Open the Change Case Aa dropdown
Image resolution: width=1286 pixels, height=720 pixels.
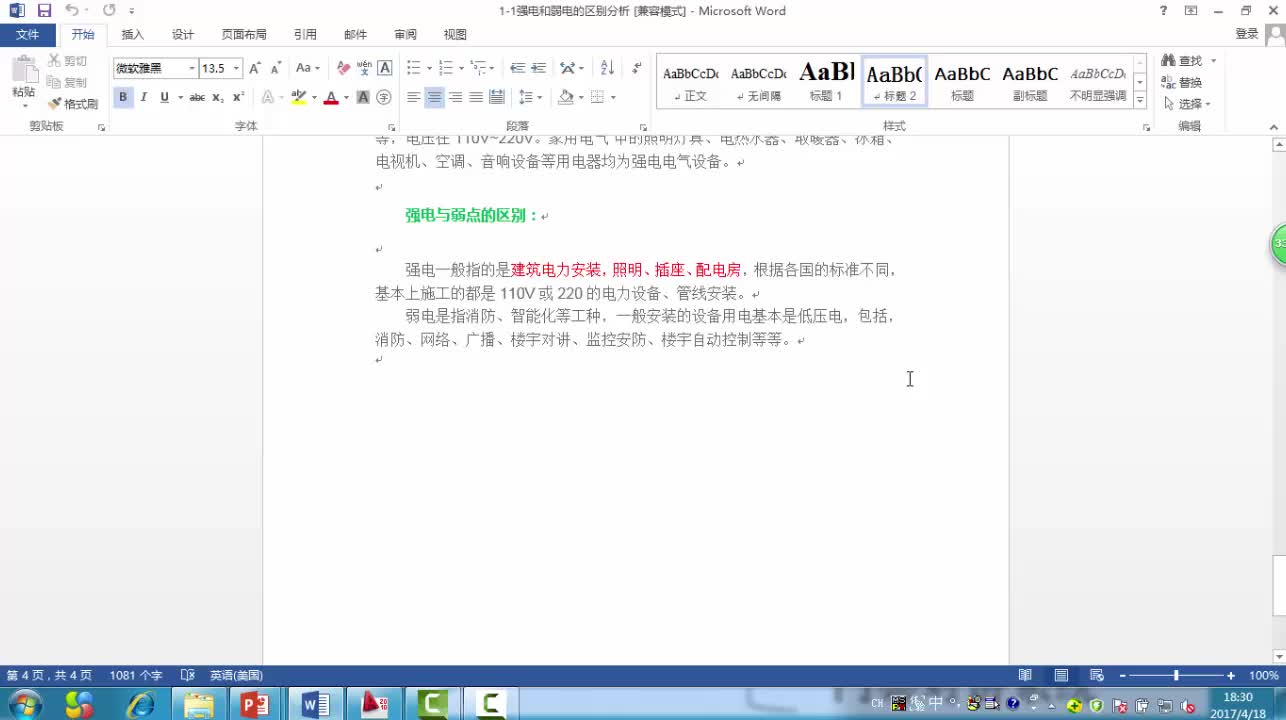tap(307, 68)
